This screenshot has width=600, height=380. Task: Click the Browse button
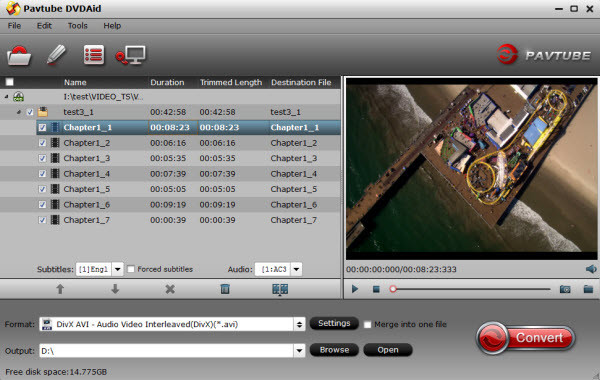[x=334, y=350]
